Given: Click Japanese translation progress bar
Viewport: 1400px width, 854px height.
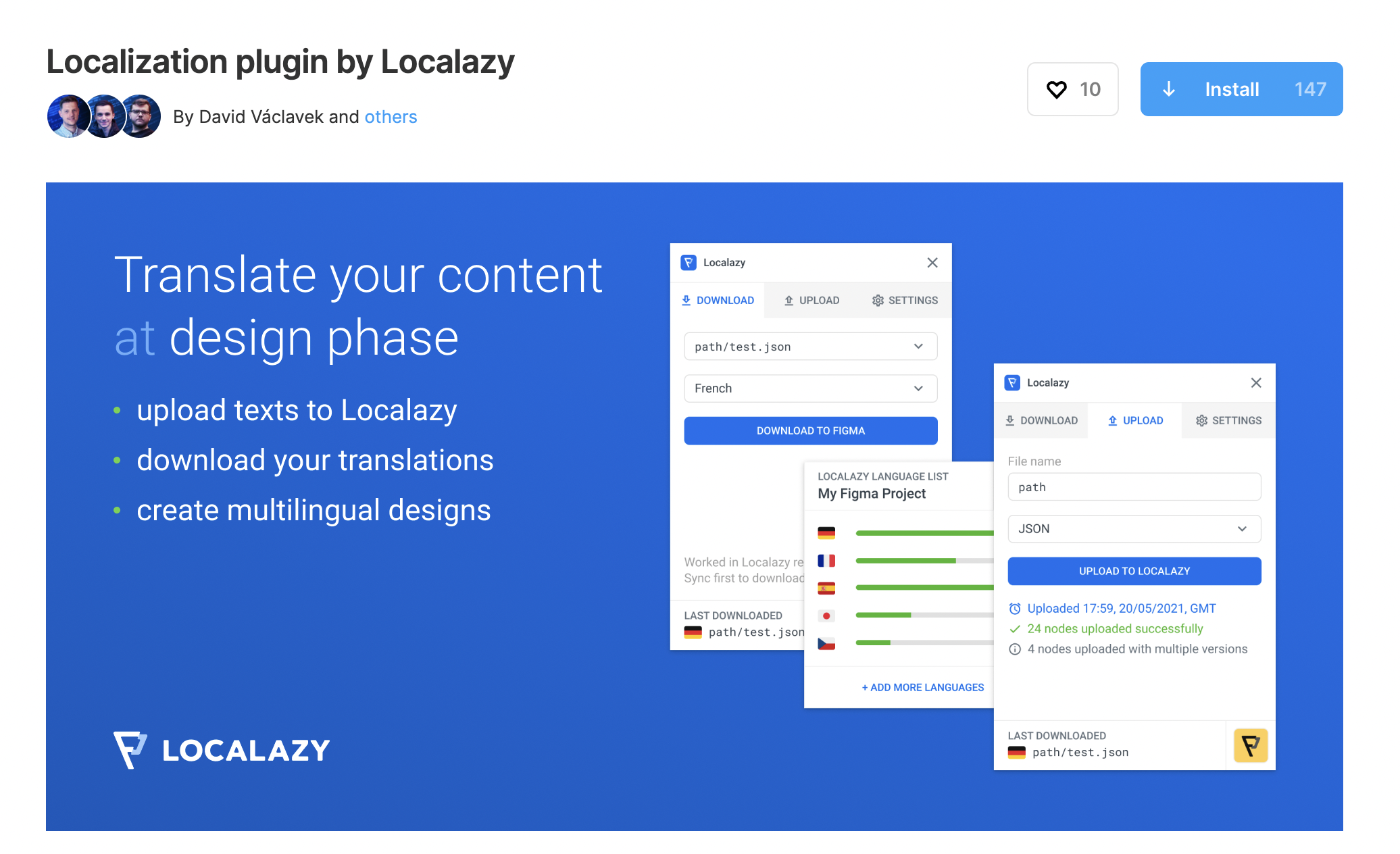Looking at the screenshot, I should pyautogui.click(x=924, y=616).
